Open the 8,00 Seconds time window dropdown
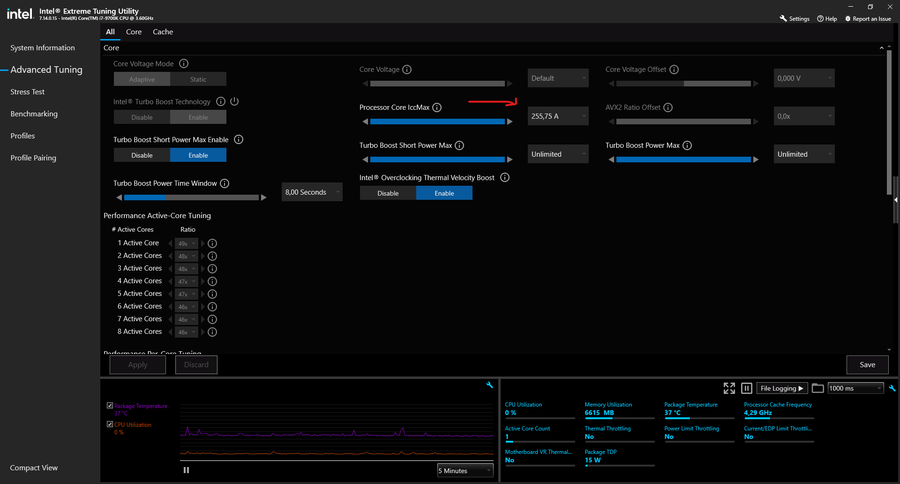The image size is (900, 484). [x=312, y=192]
